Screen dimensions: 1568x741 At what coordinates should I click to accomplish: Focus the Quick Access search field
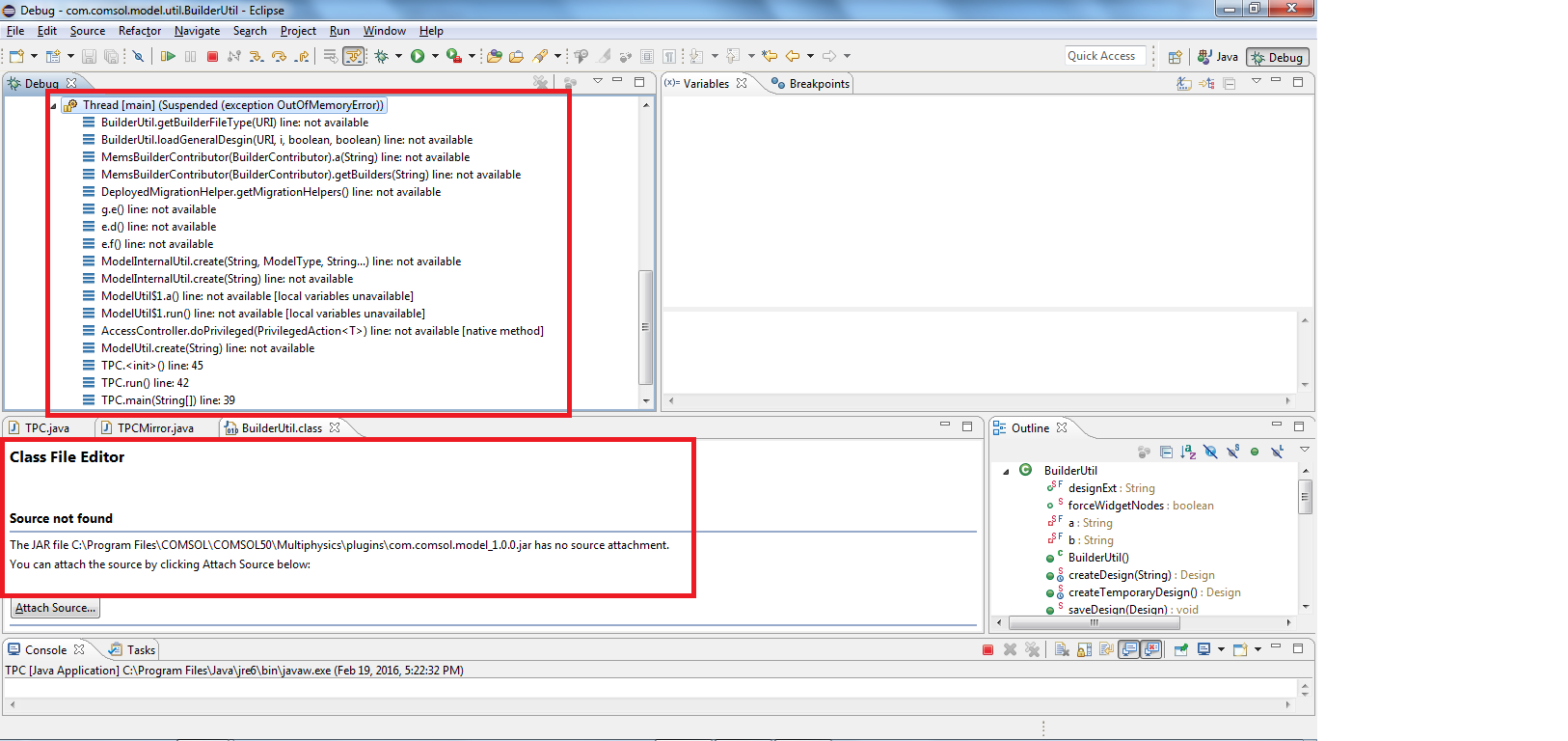click(1105, 56)
